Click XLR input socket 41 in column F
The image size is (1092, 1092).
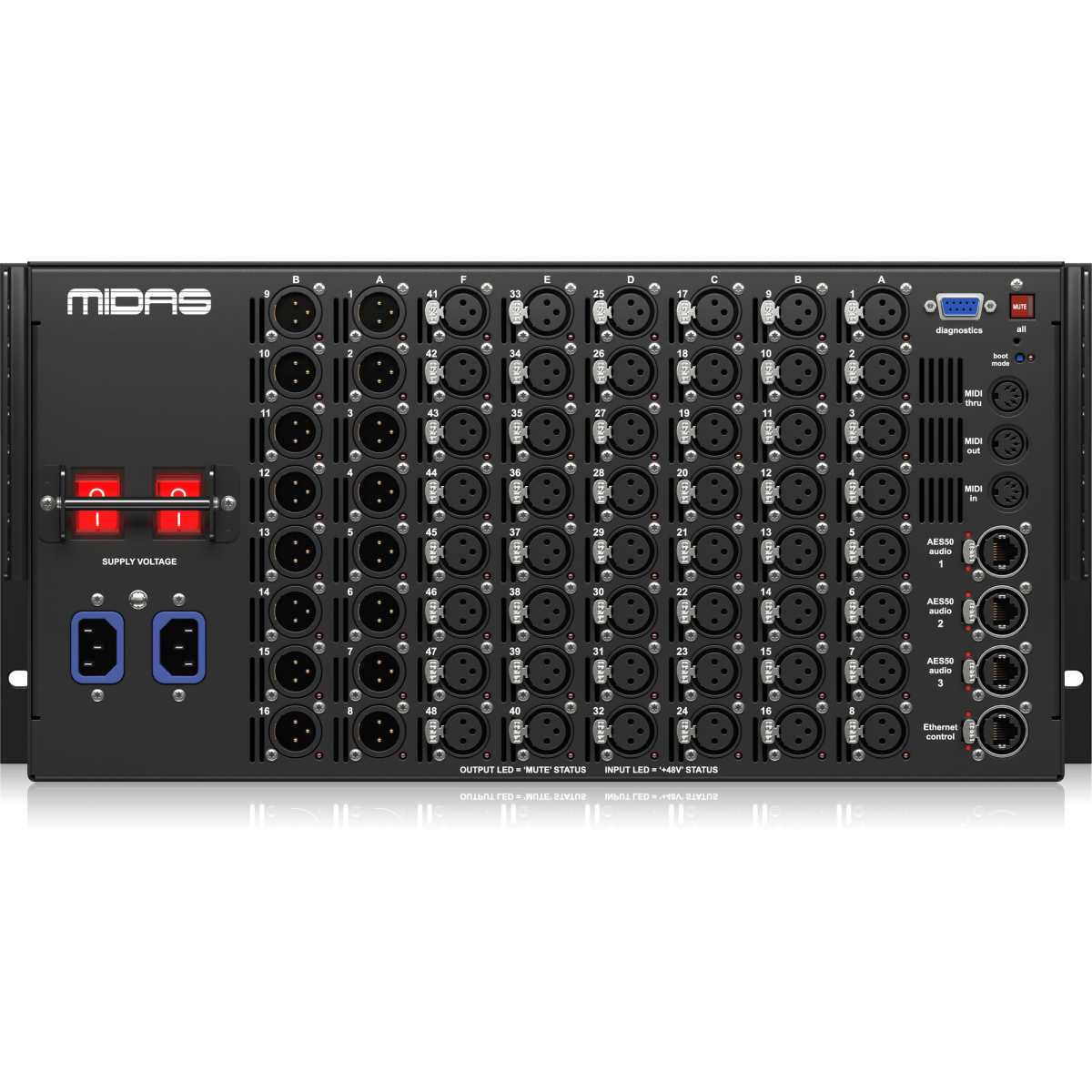coord(465,312)
